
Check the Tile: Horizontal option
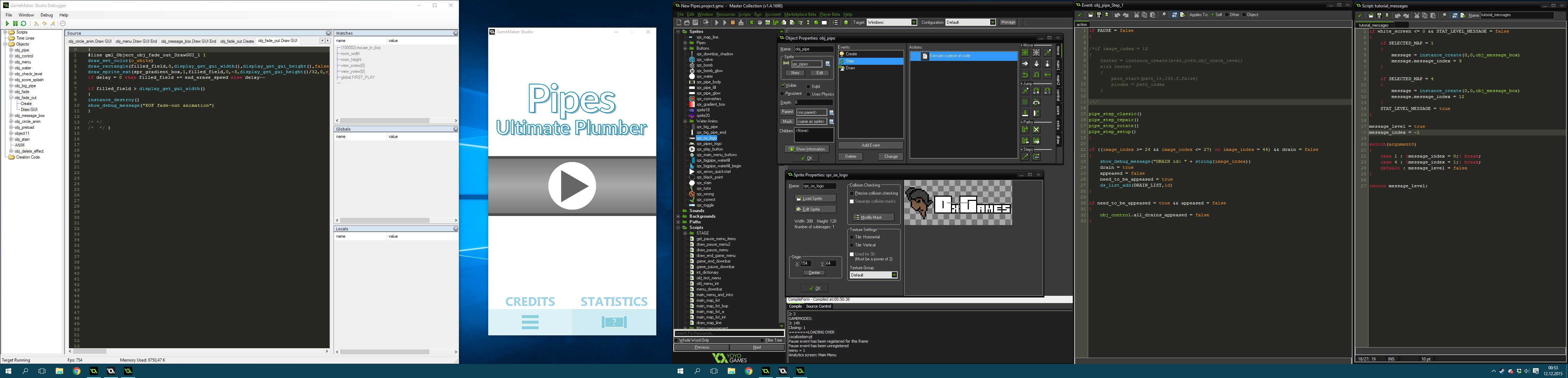[852, 237]
